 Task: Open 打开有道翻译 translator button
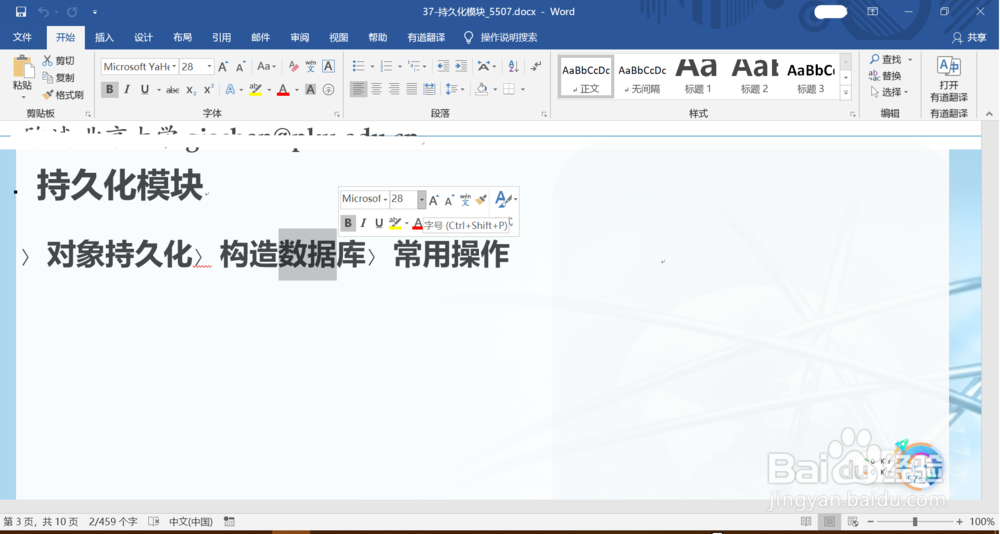(x=948, y=80)
